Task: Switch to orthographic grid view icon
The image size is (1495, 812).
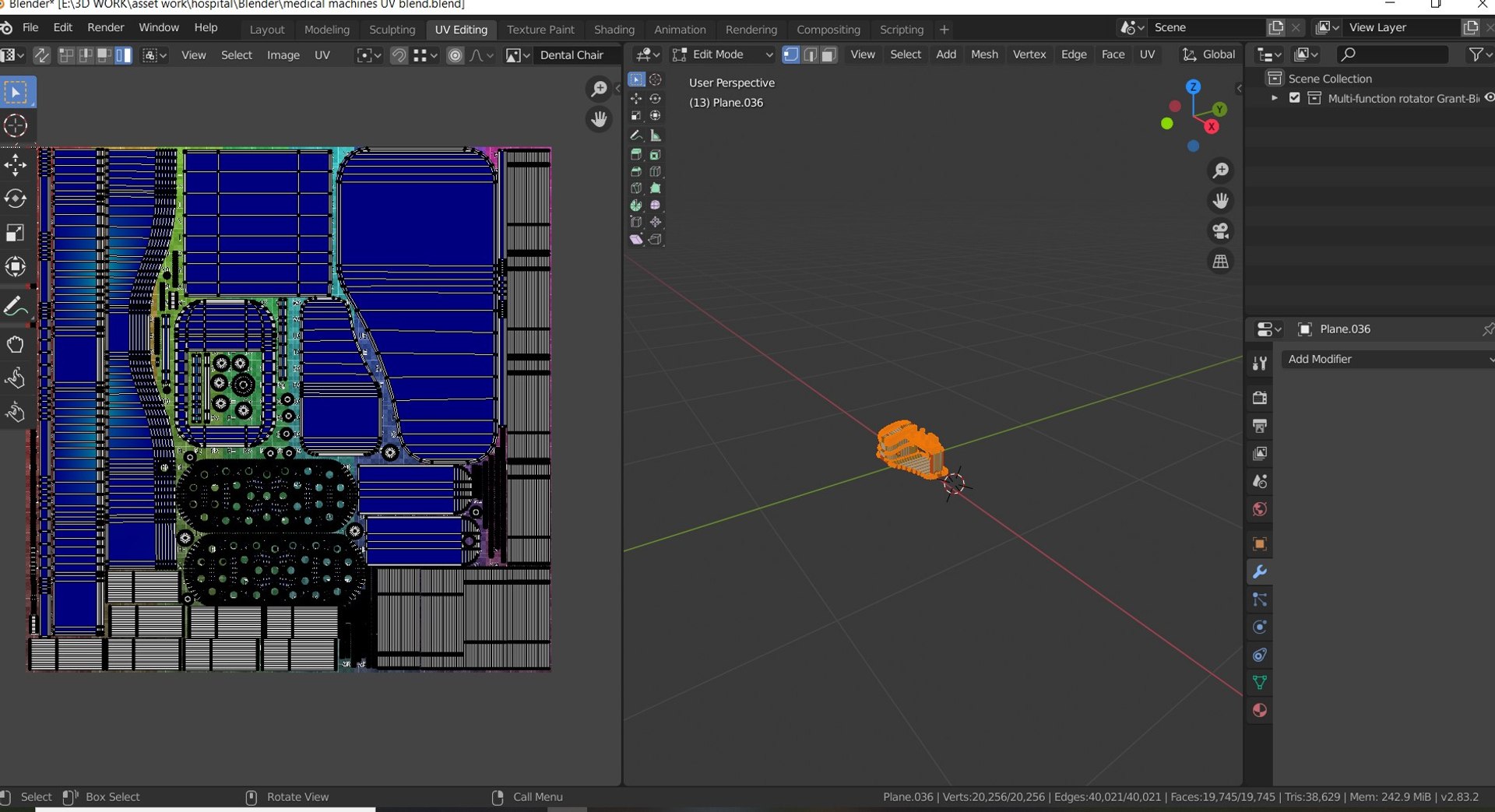Action: [x=1220, y=262]
